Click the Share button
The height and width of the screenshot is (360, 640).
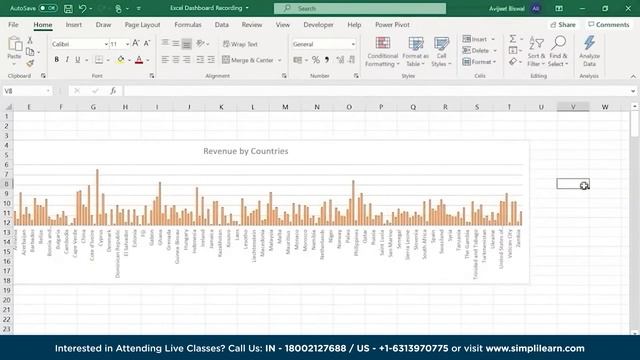point(563,25)
